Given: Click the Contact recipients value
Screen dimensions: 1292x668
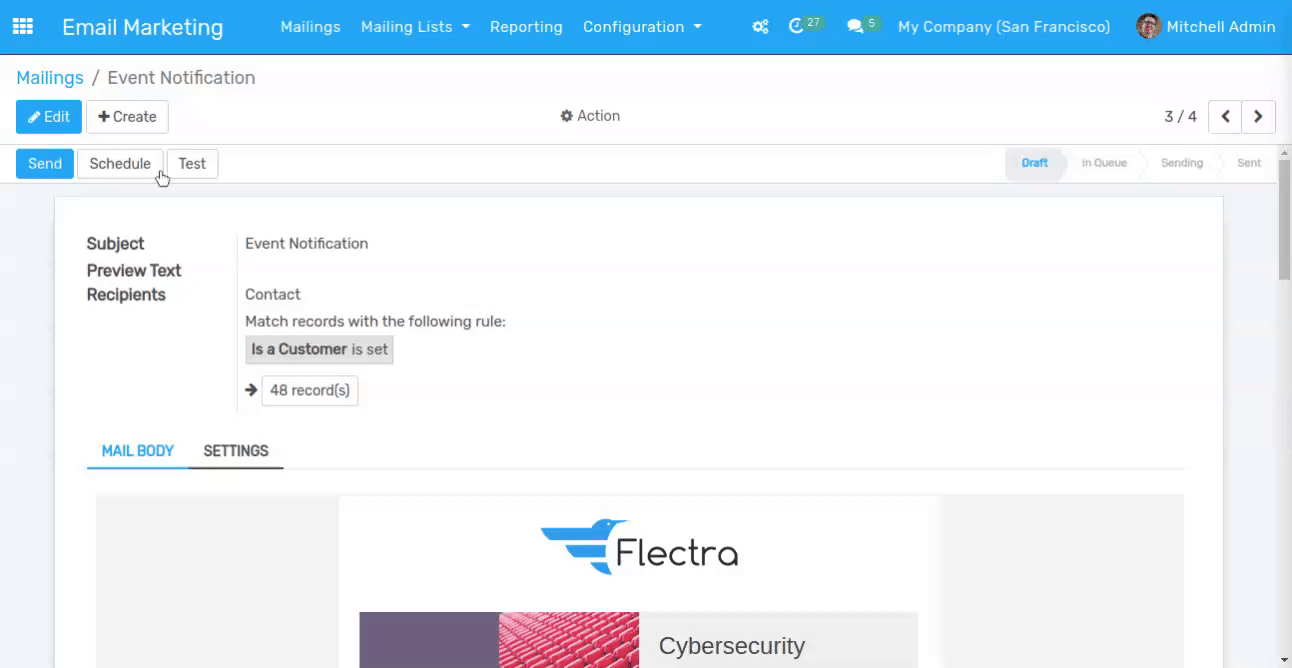Looking at the screenshot, I should point(273,294).
